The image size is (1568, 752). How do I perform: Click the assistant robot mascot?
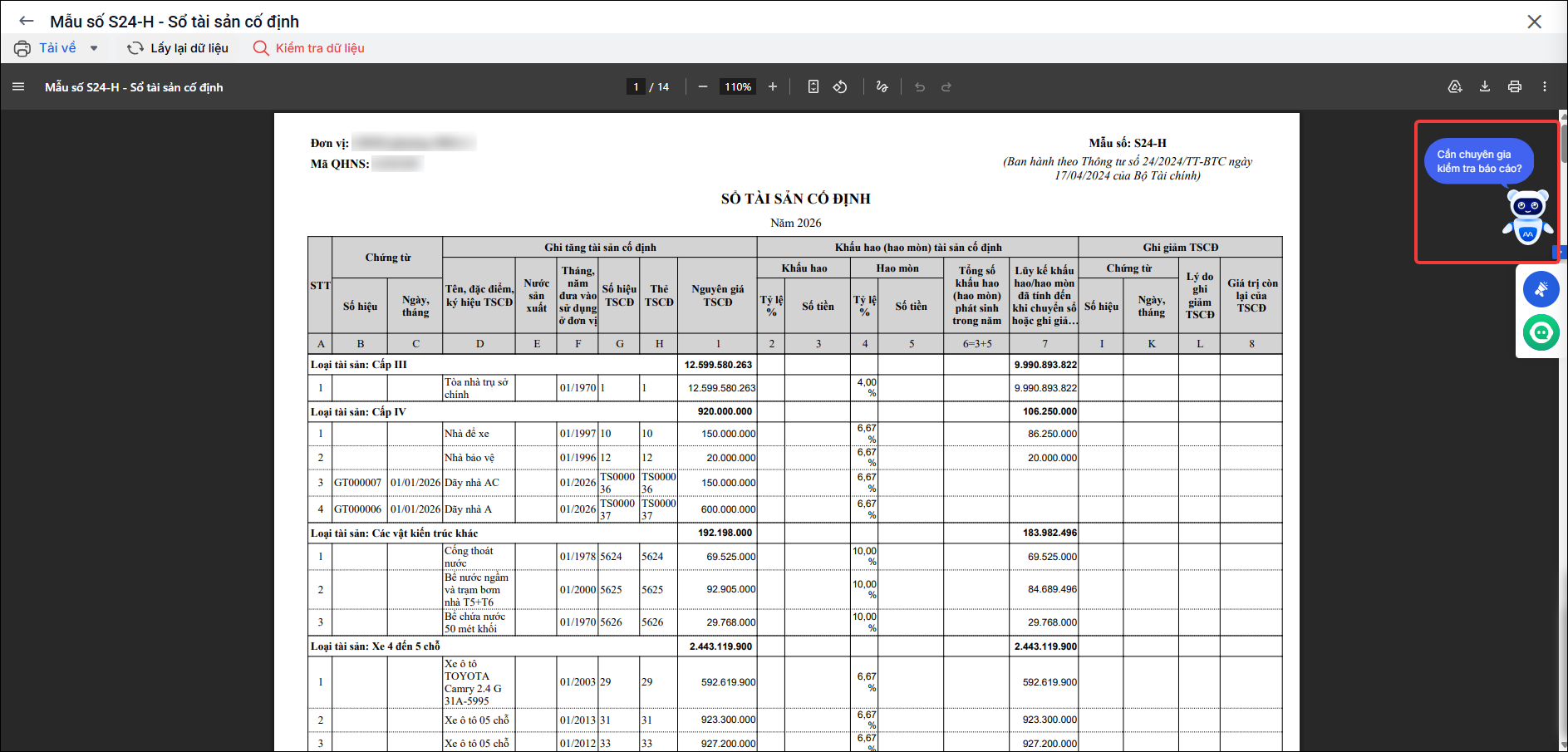(1527, 217)
